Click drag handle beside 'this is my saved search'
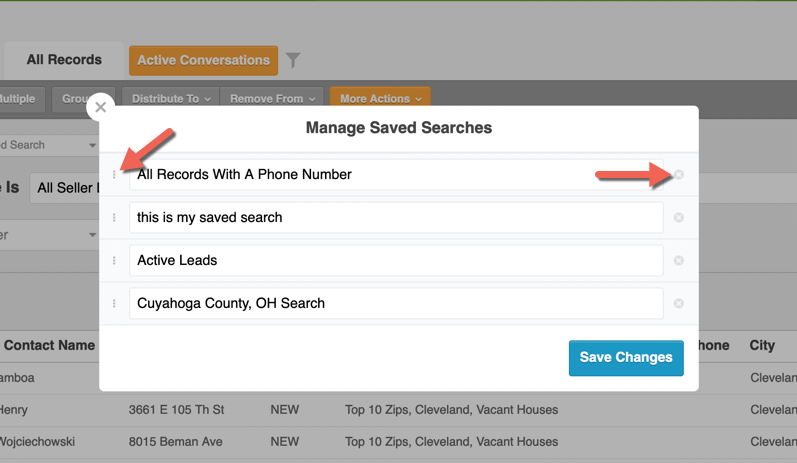Screen dimensions: 797x463 pos(114,218)
